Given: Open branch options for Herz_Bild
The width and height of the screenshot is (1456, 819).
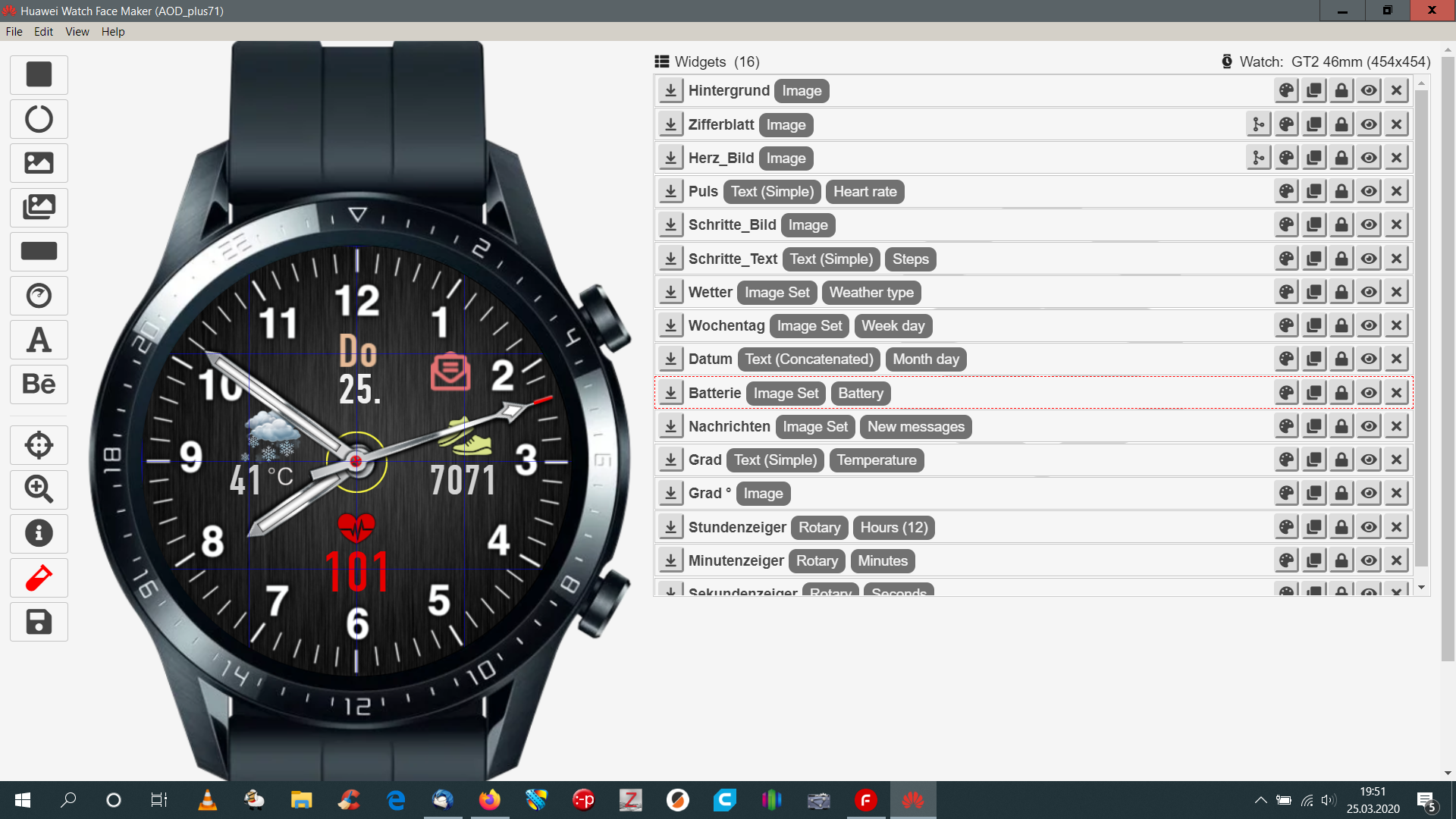Looking at the screenshot, I should tap(1259, 158).
